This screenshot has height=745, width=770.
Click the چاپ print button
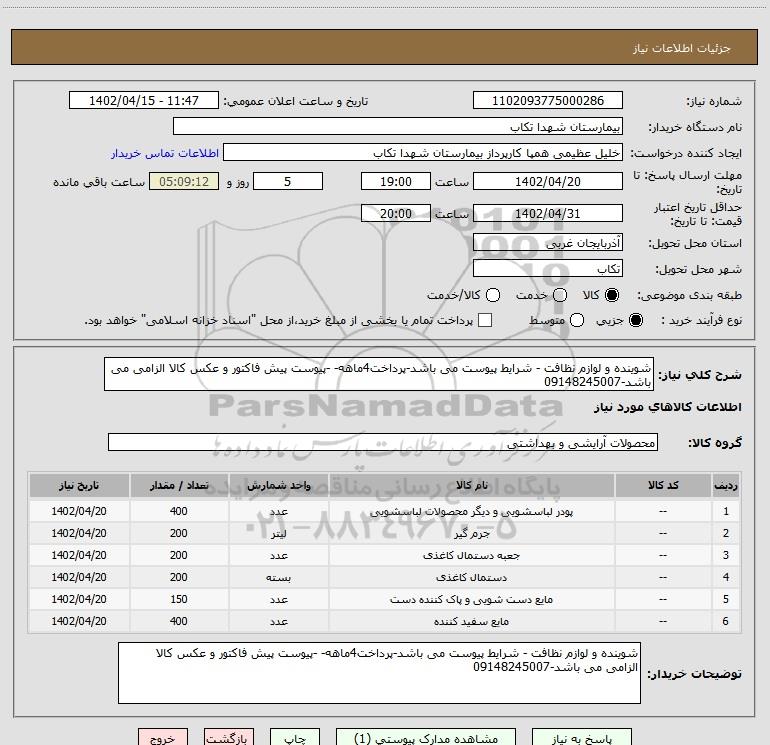pos(295,738)
